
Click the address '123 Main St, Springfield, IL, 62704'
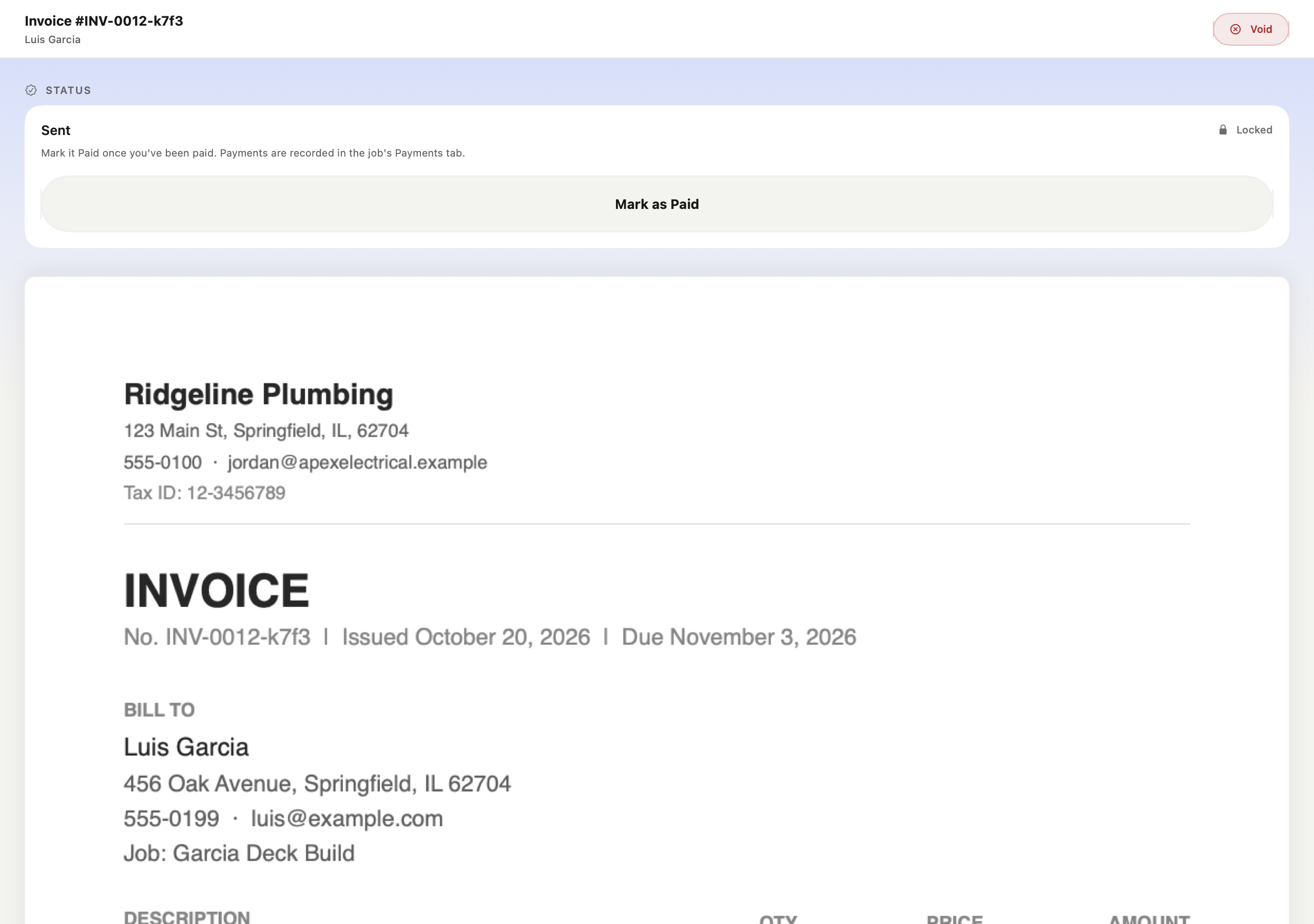click(266, 431)
